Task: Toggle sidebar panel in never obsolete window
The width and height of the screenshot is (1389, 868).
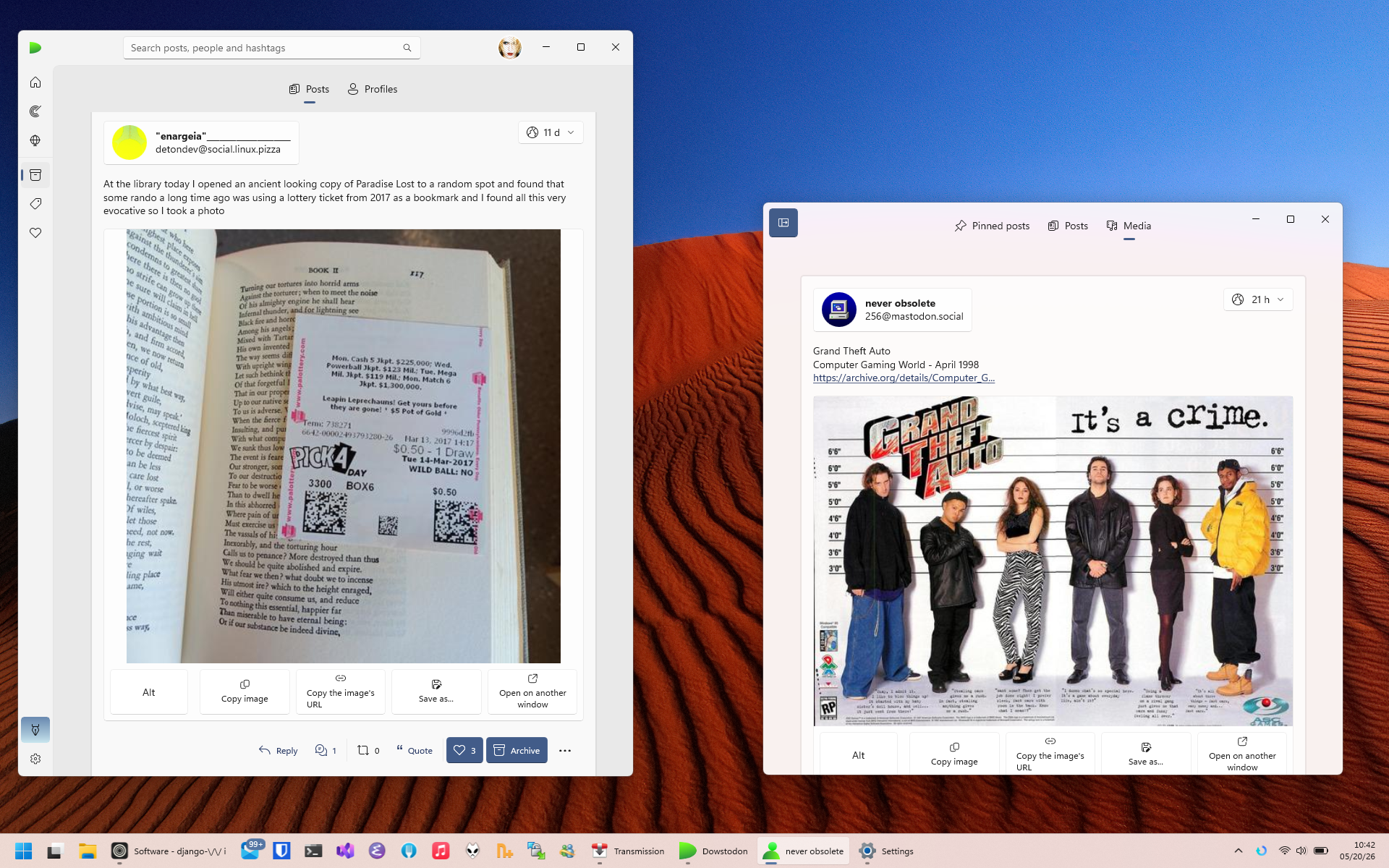Action: 783,223
